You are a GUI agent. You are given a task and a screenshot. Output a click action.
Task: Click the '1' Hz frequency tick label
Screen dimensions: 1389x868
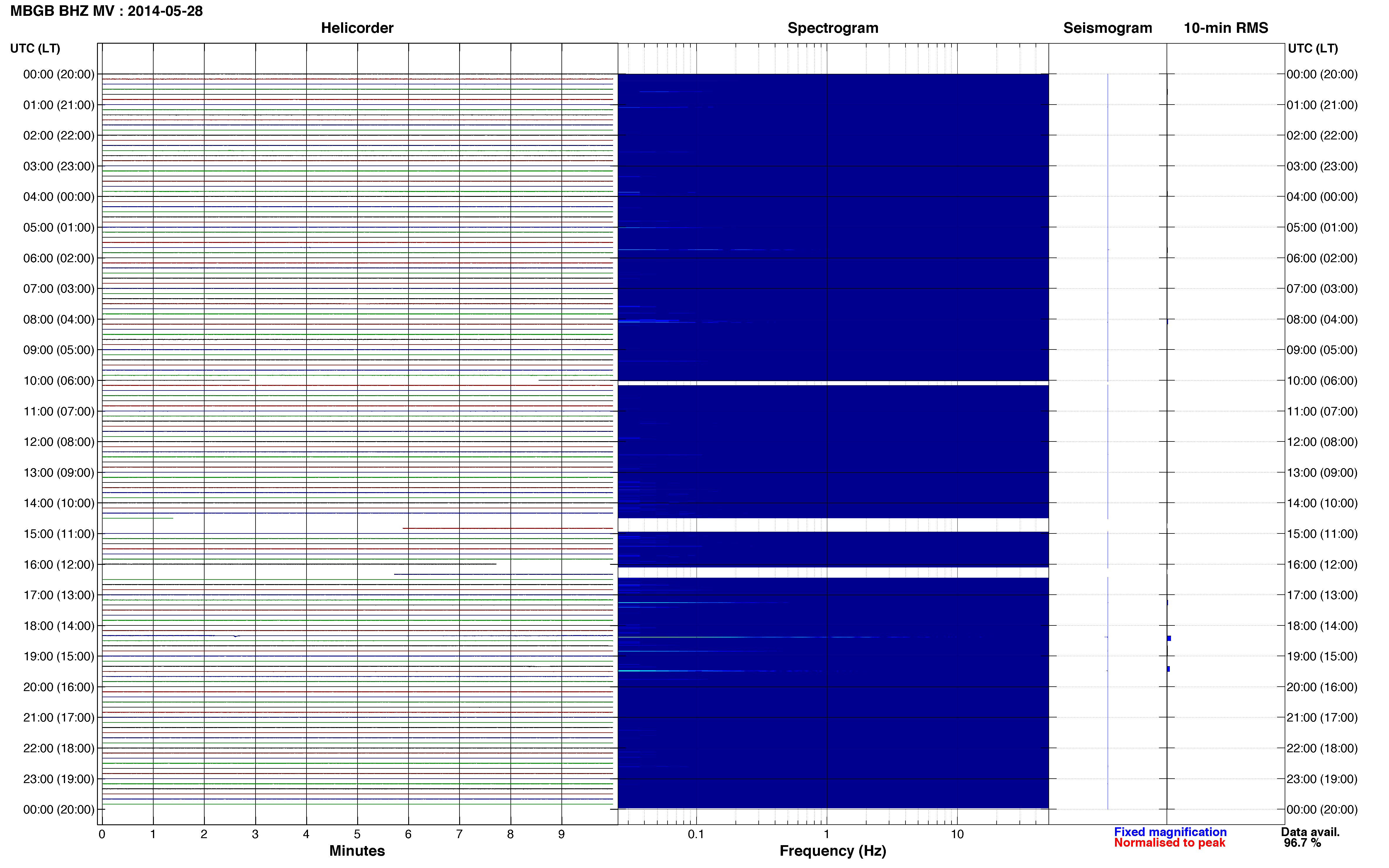click(x=826, y=834)
